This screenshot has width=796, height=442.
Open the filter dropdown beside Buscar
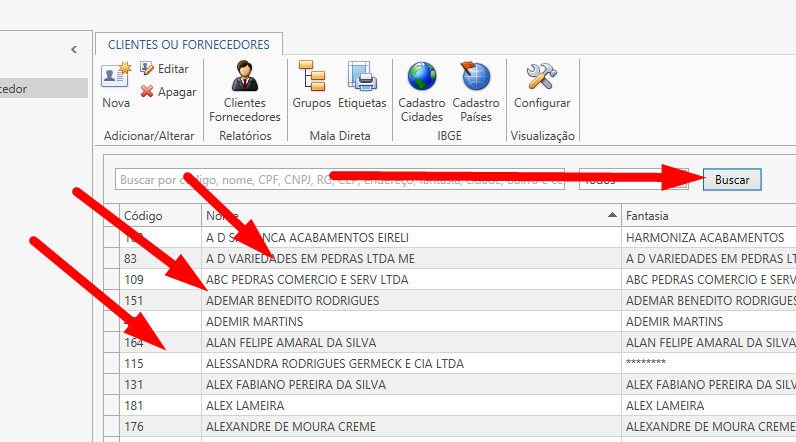635,180
